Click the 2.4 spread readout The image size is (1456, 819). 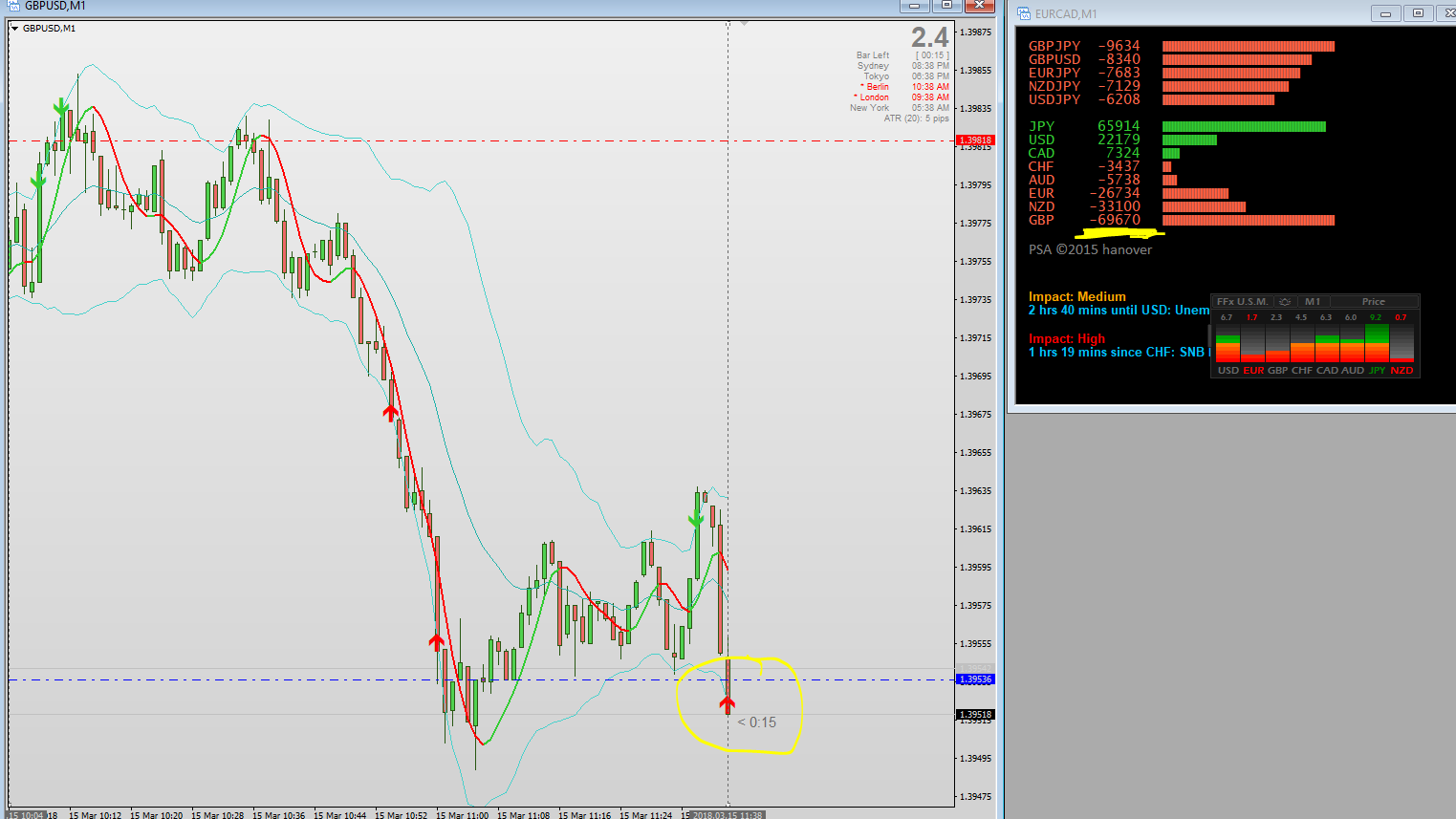click(929, 37)
